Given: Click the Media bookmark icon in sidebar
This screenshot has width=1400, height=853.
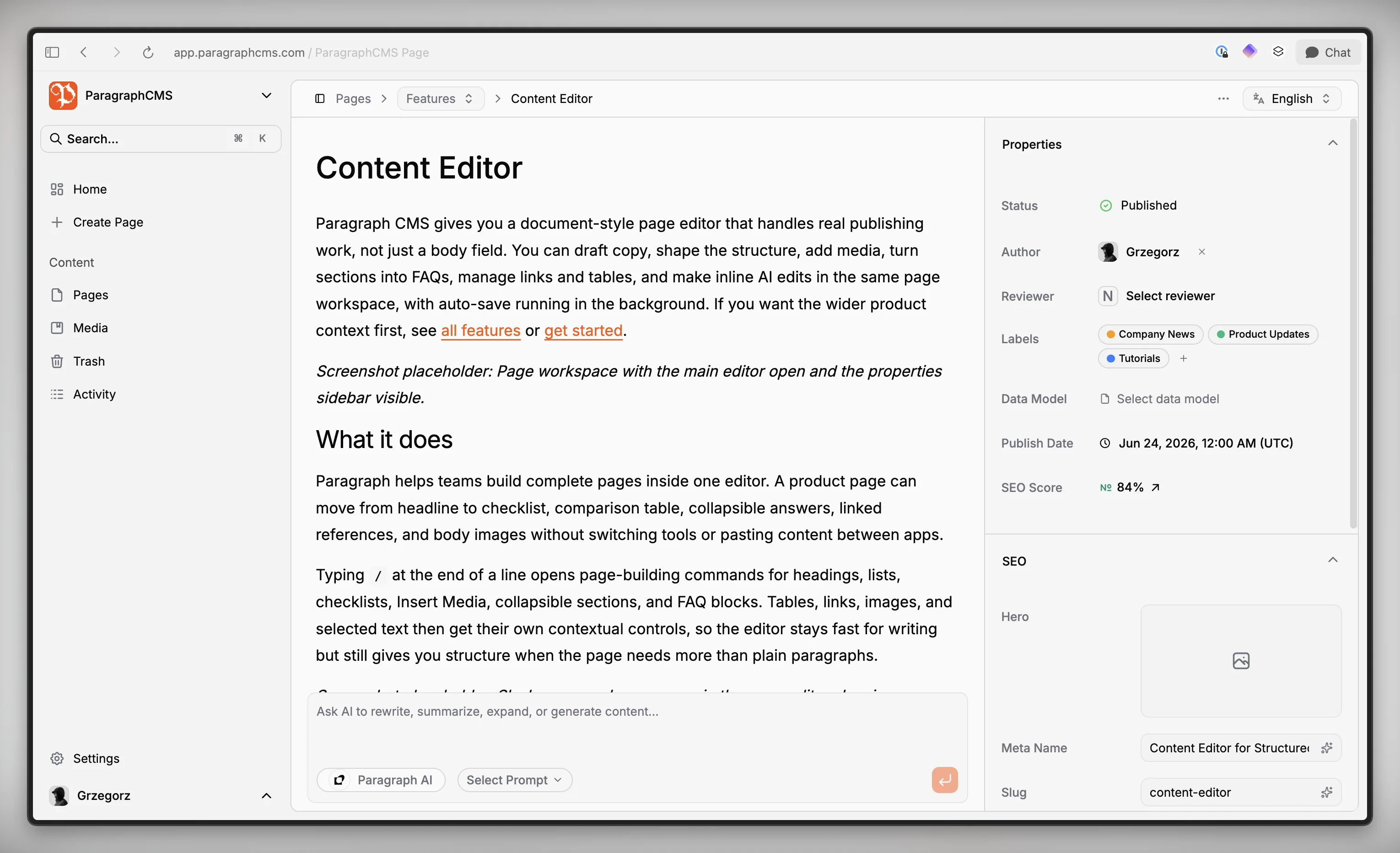Looking at the screenshot, I should [x=57, y=328].
